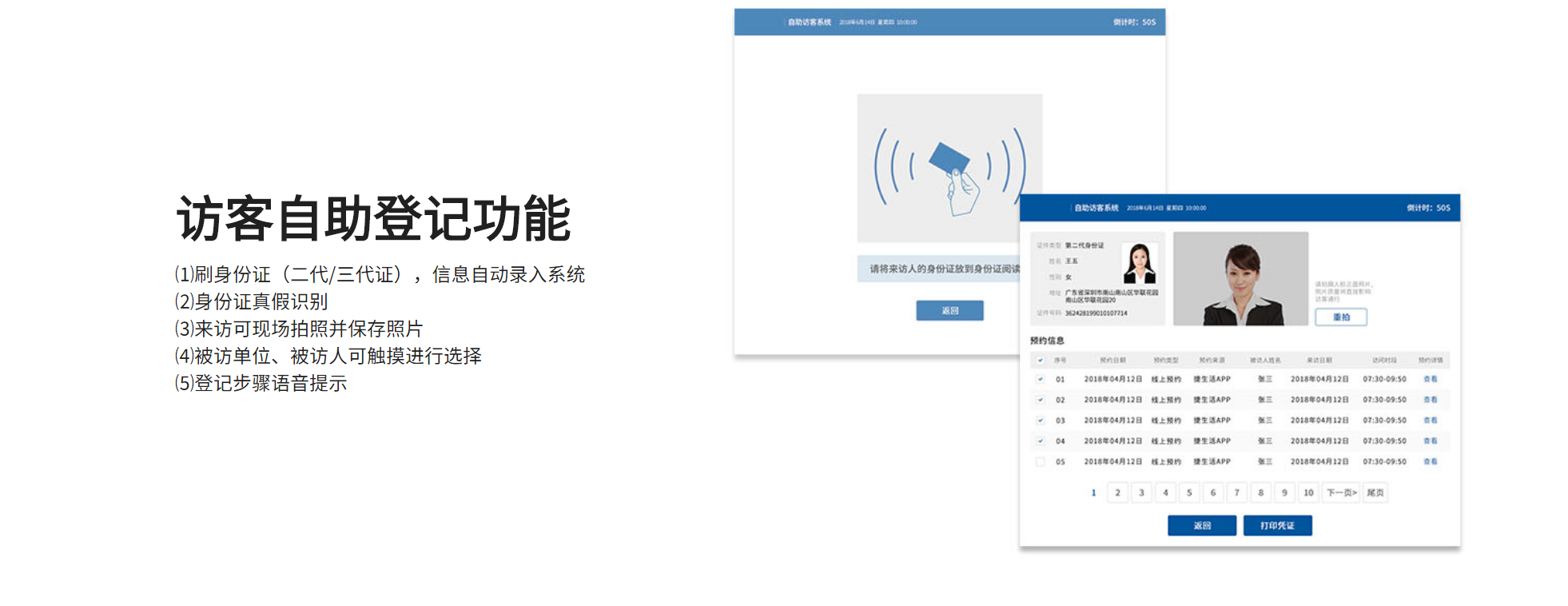Check the checkbox for appointment row 05
This screenshot has width=1568, height=606.
pyautogui.click(x=1041, y=462)
